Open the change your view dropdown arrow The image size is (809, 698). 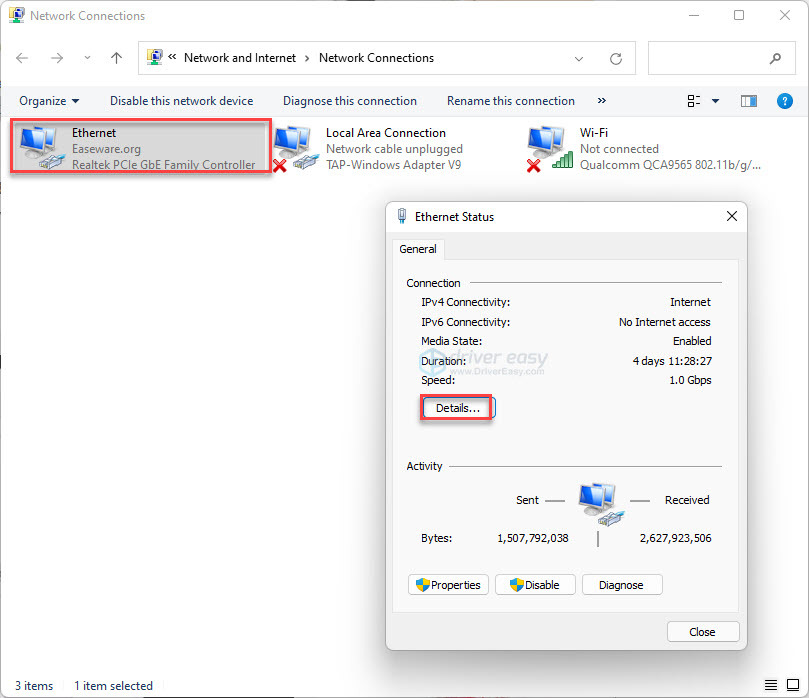[715, 101]
